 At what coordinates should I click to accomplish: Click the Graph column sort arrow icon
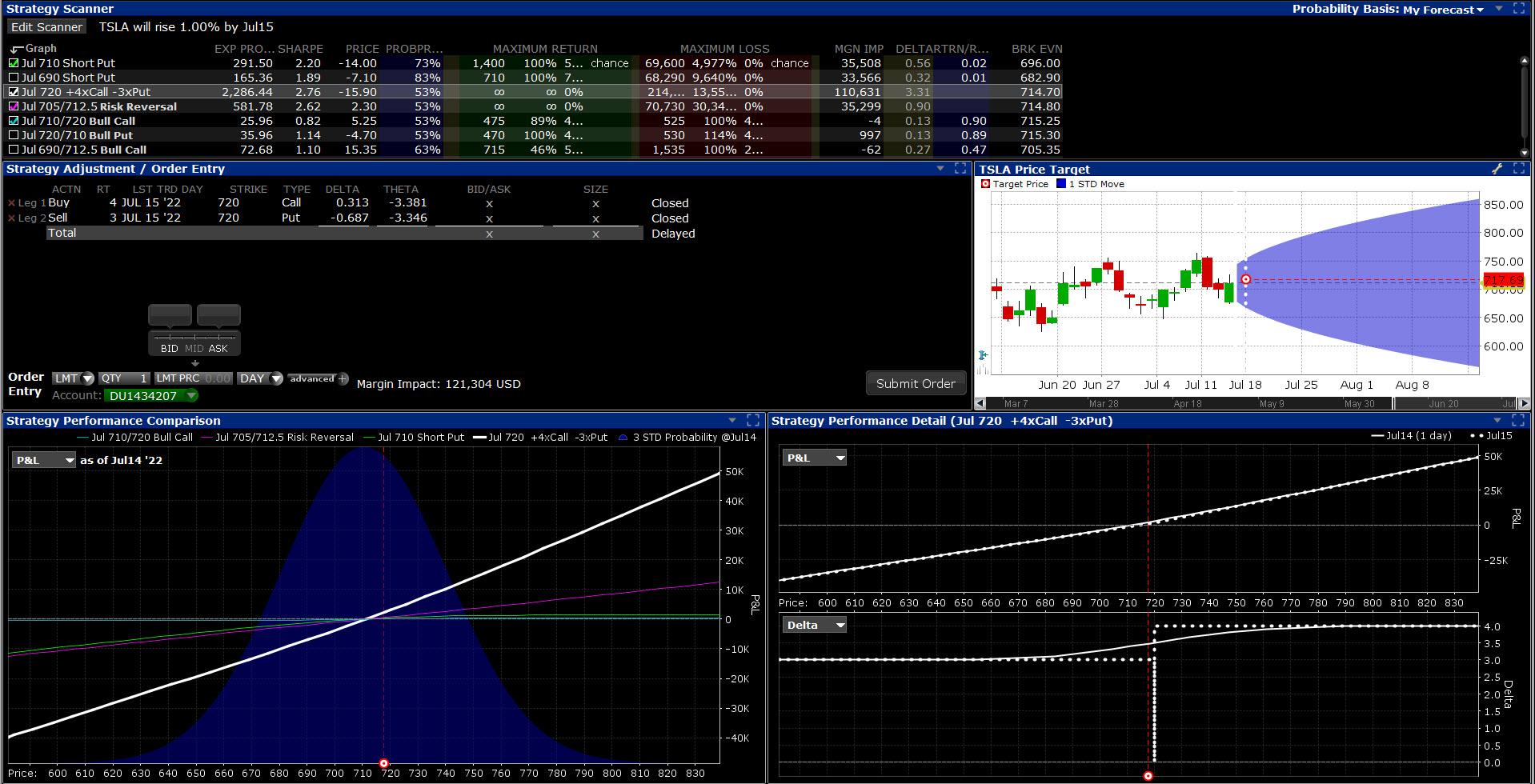(x=16, y=49)
